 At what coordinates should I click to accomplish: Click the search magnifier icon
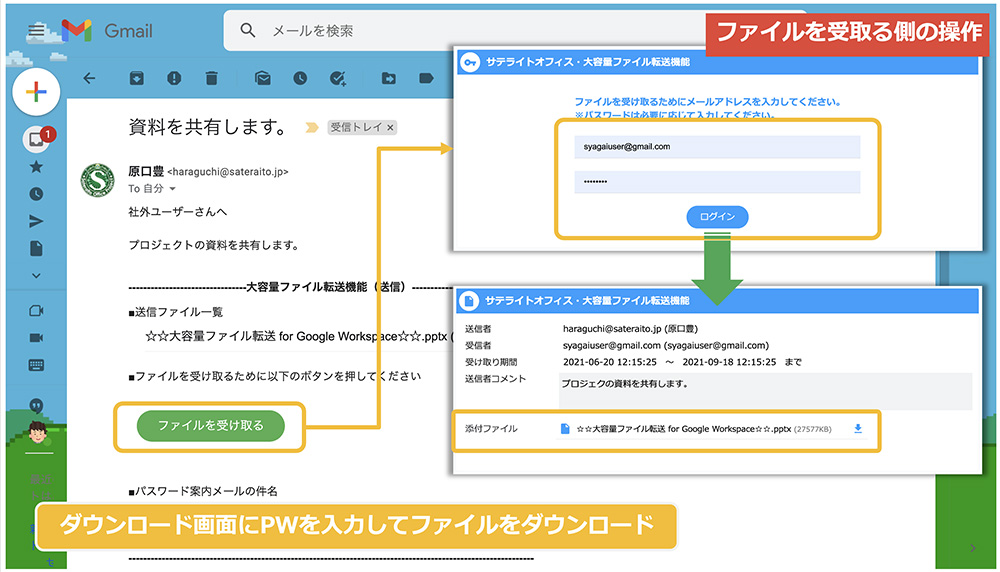click(x=247, y=30)
